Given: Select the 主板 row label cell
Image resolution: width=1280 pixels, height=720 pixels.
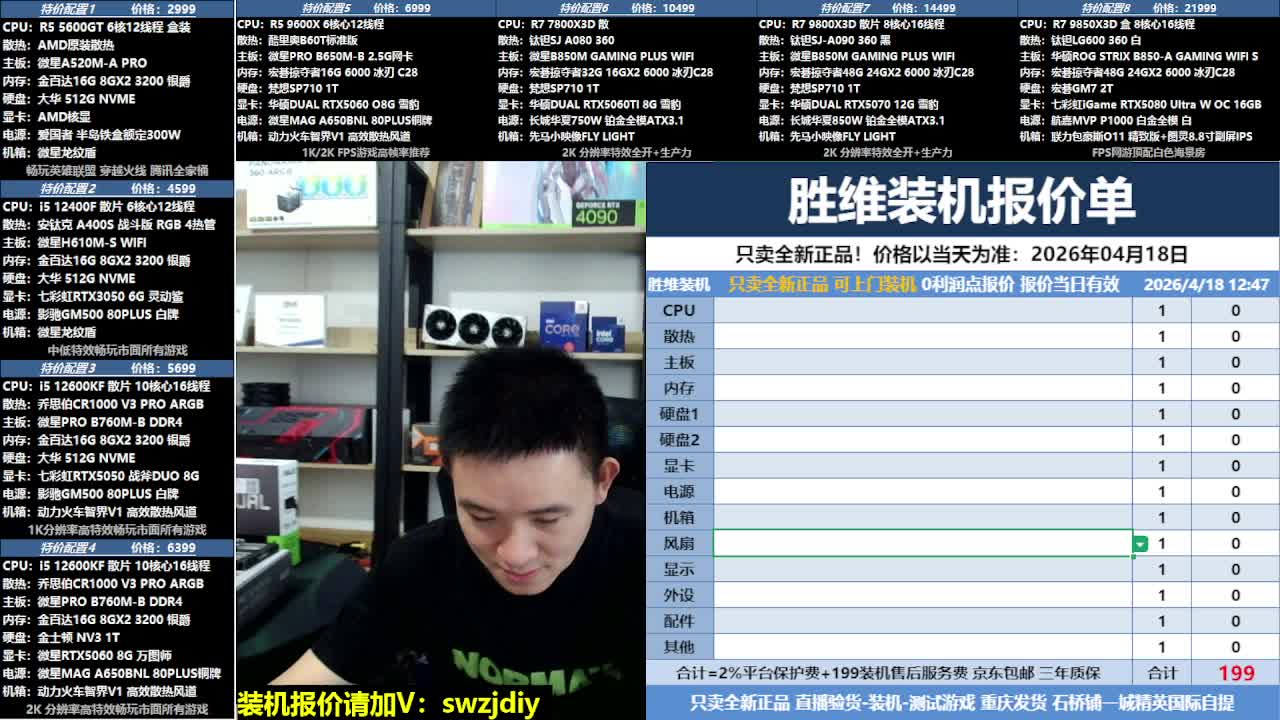Looking at the screenshot, I should (679, 362).
